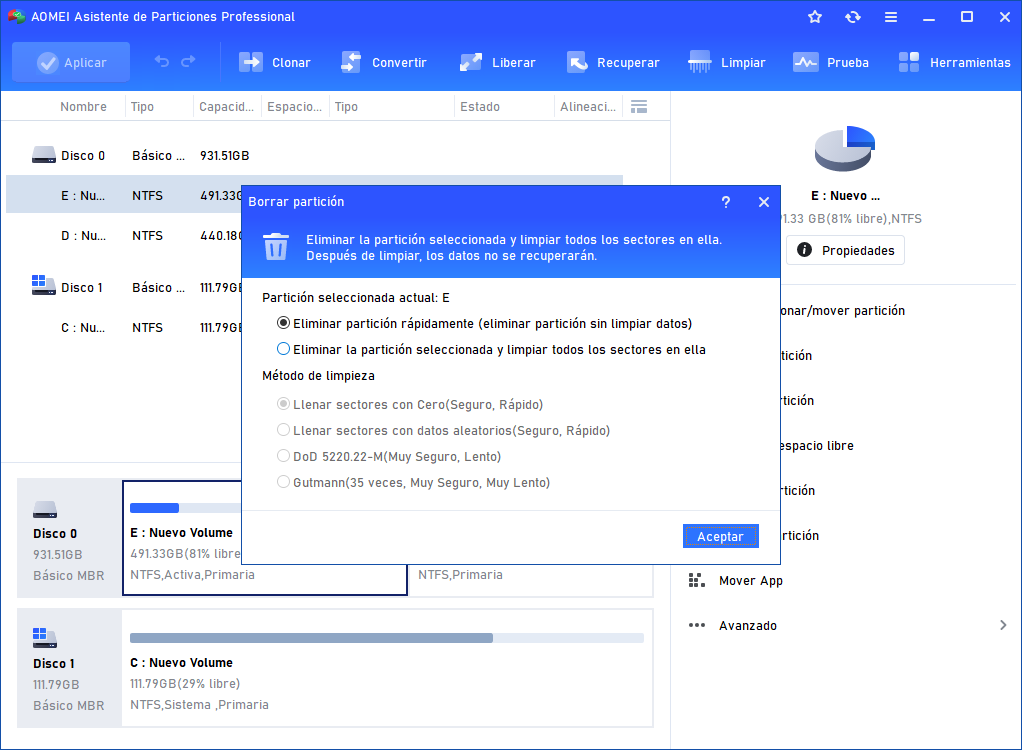Click the refresh icon in title bar
The height and width of the screenshot is (750, 1022).
click(853, 17)
